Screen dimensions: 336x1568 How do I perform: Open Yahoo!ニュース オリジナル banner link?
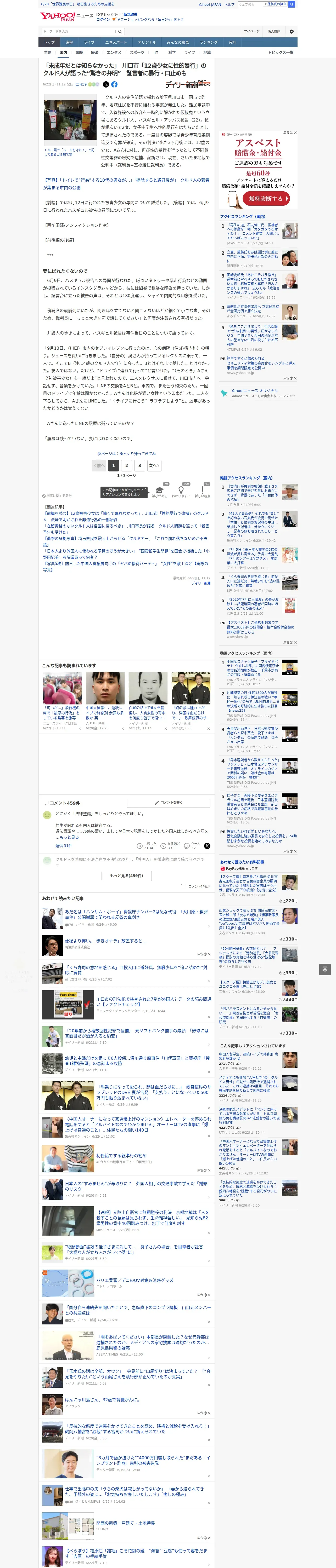(254, 391)
